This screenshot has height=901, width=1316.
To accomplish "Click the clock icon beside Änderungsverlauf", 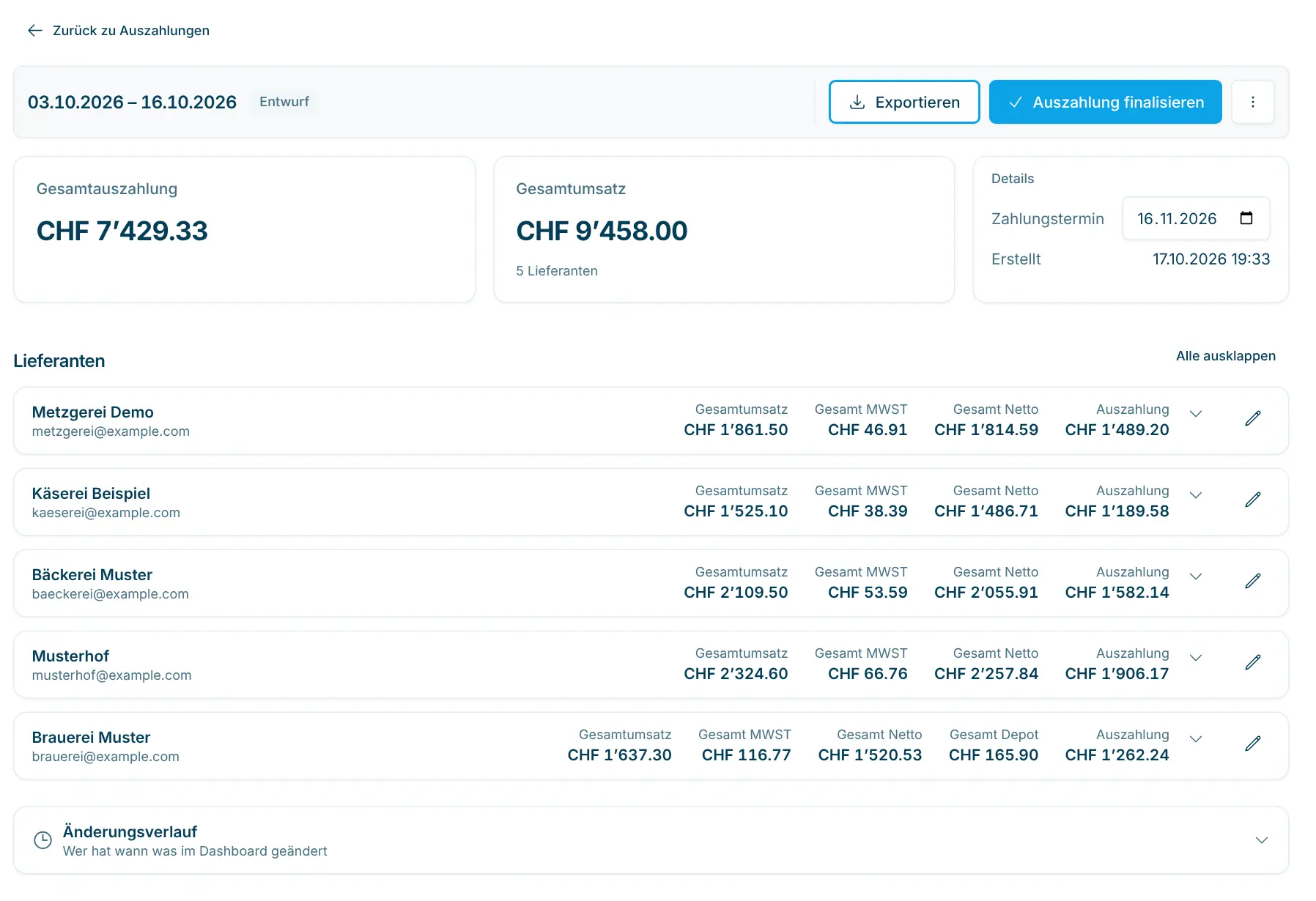I will tap(43, 840).
